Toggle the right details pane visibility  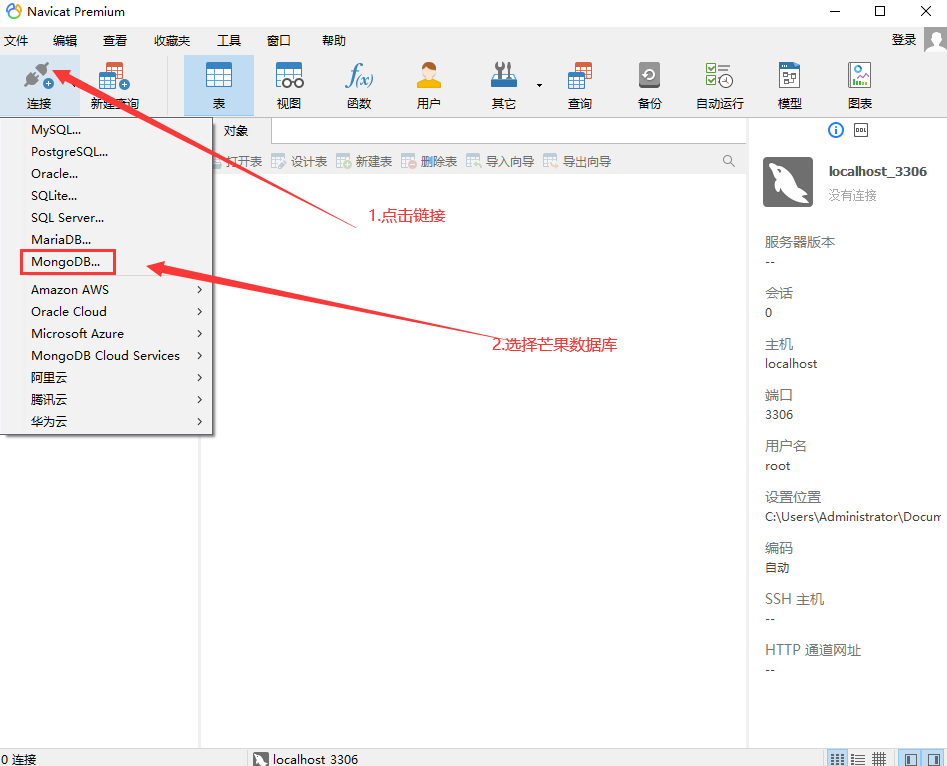click(x=935, y=757)
